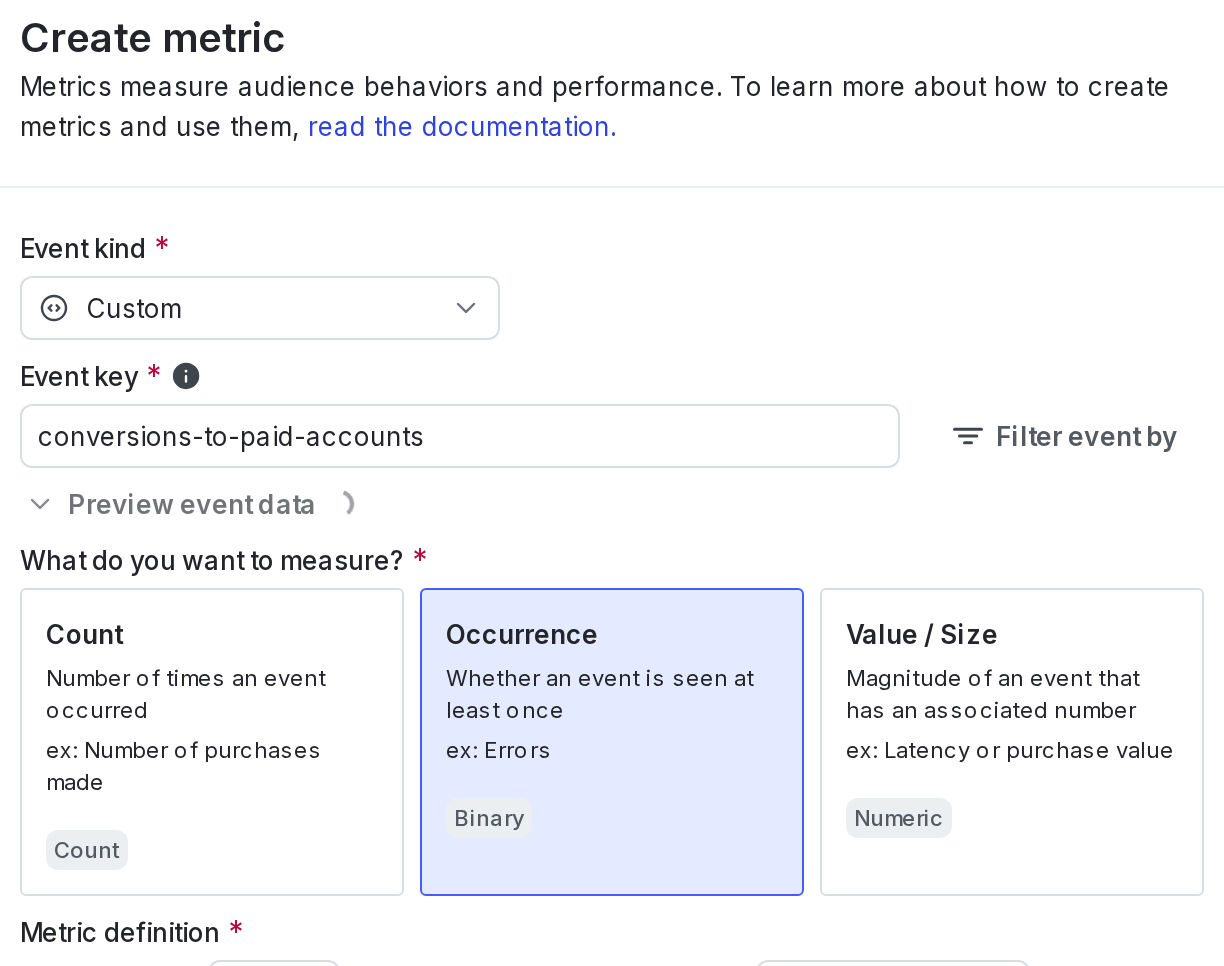The width and height of the screenshot is (1224, 966).
Task: Click the bracket icon after Preview event data
Action: (350, 504)
